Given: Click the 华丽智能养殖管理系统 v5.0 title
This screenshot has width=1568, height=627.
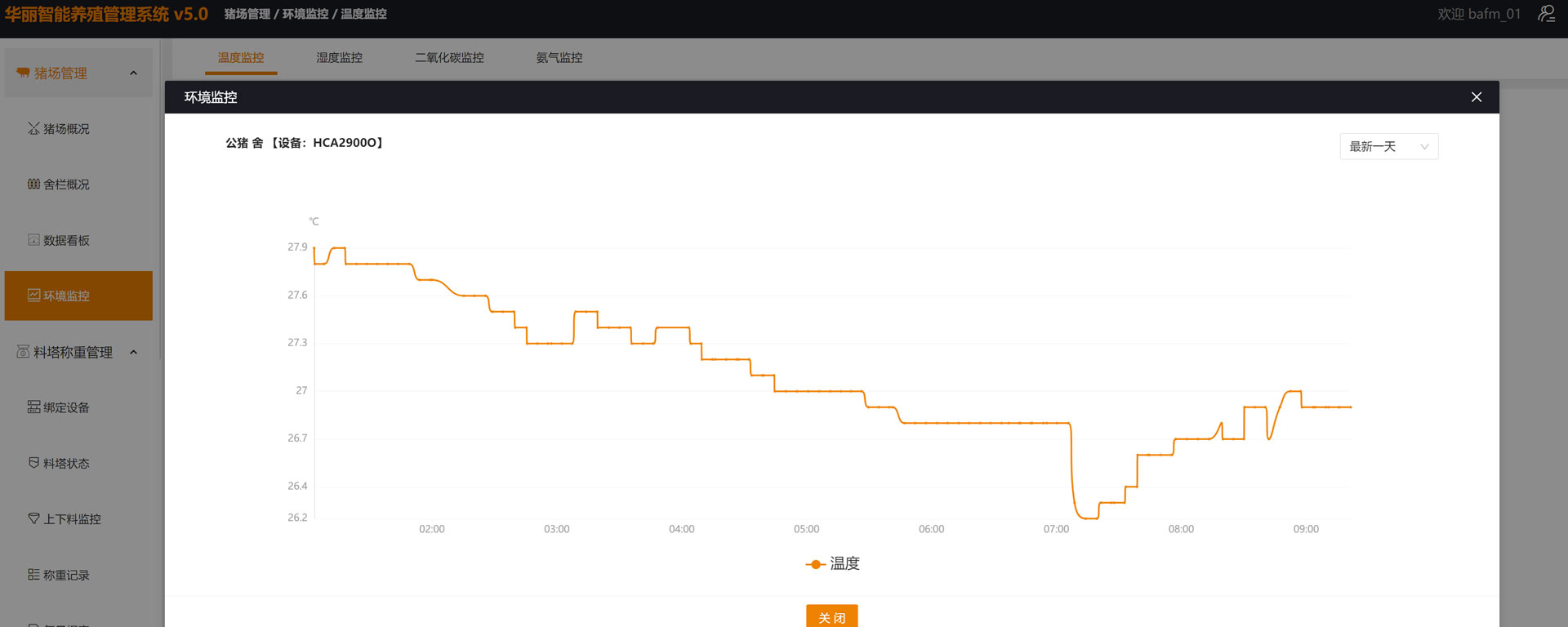Looking at the screenshot, I should (106, 14).
